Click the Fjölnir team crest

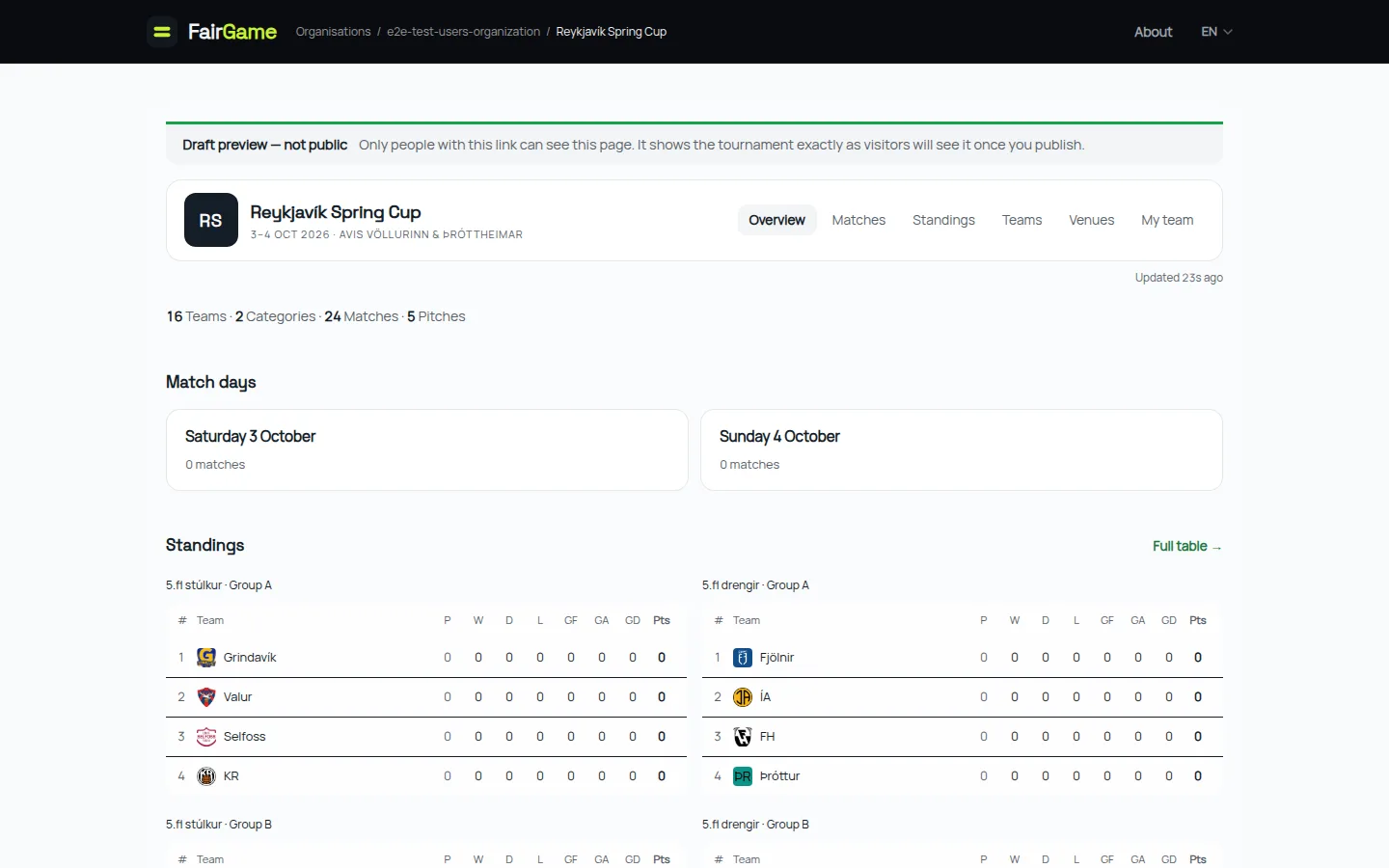click(743, 658)
